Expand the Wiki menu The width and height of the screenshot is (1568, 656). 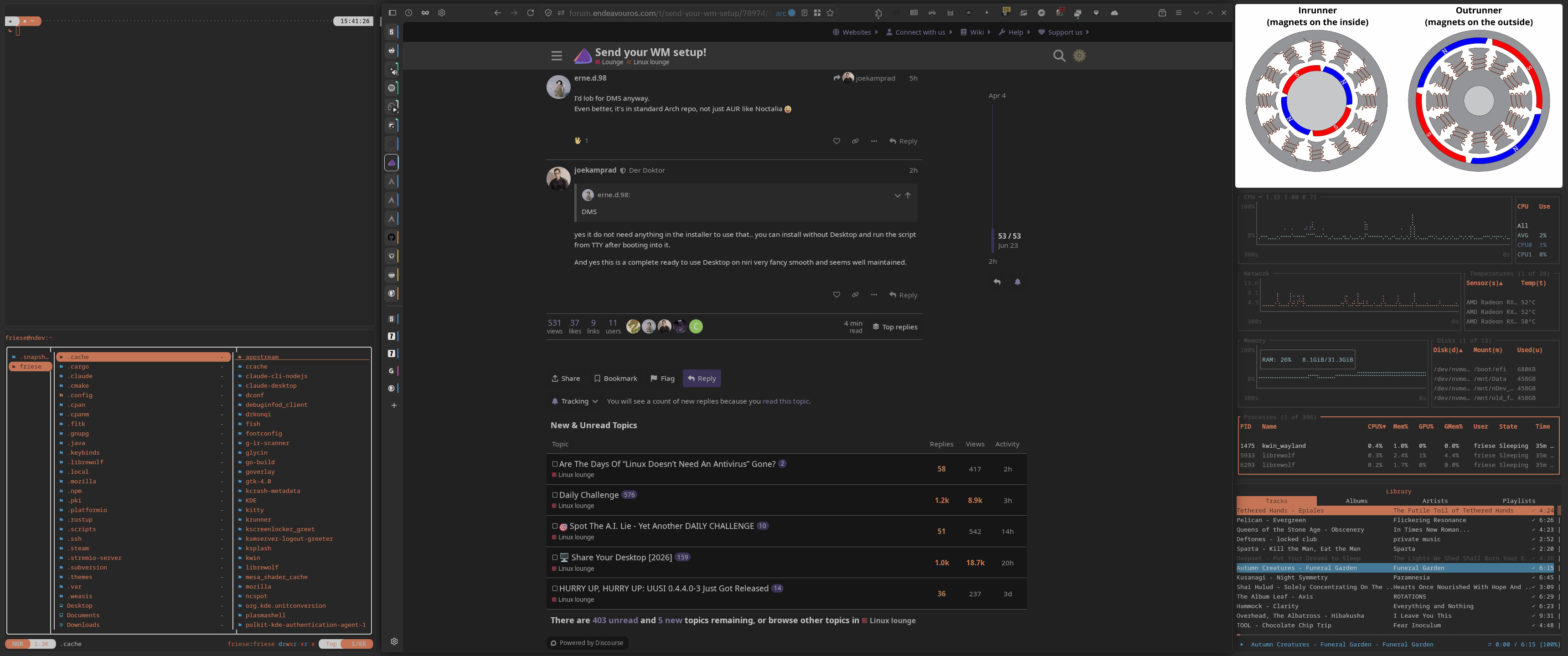click(x=976, y=32)
